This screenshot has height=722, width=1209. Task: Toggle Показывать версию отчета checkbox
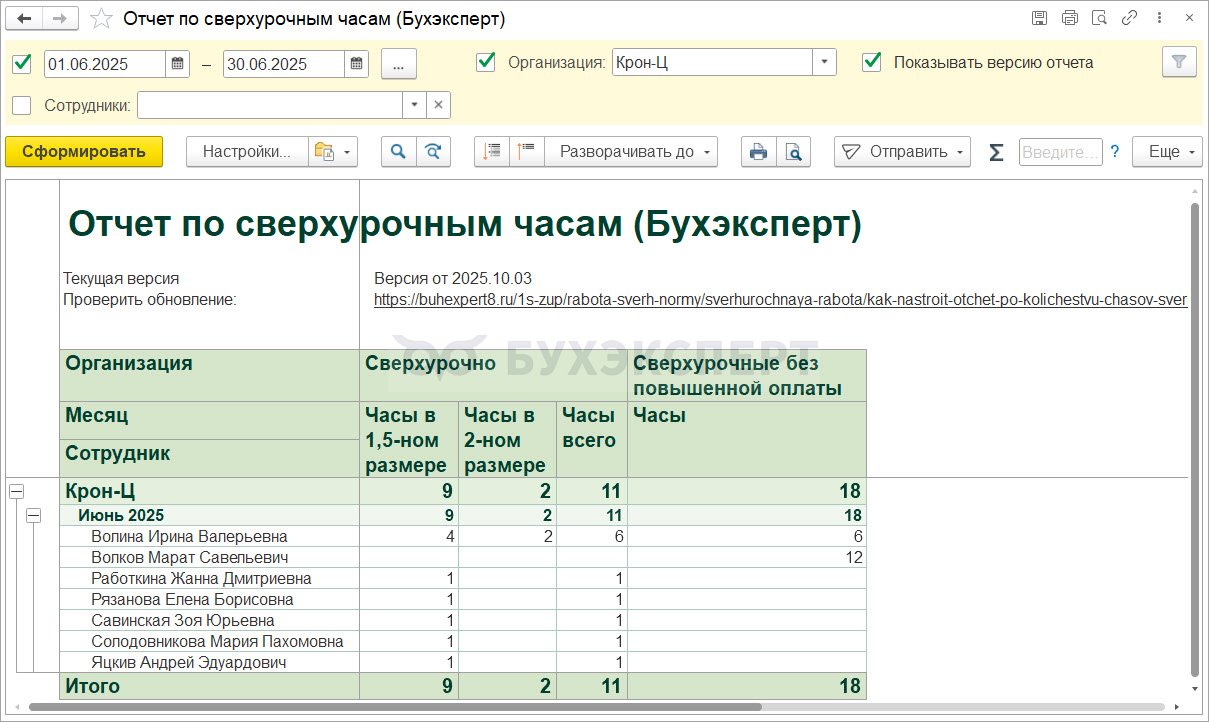pos(873,62)
